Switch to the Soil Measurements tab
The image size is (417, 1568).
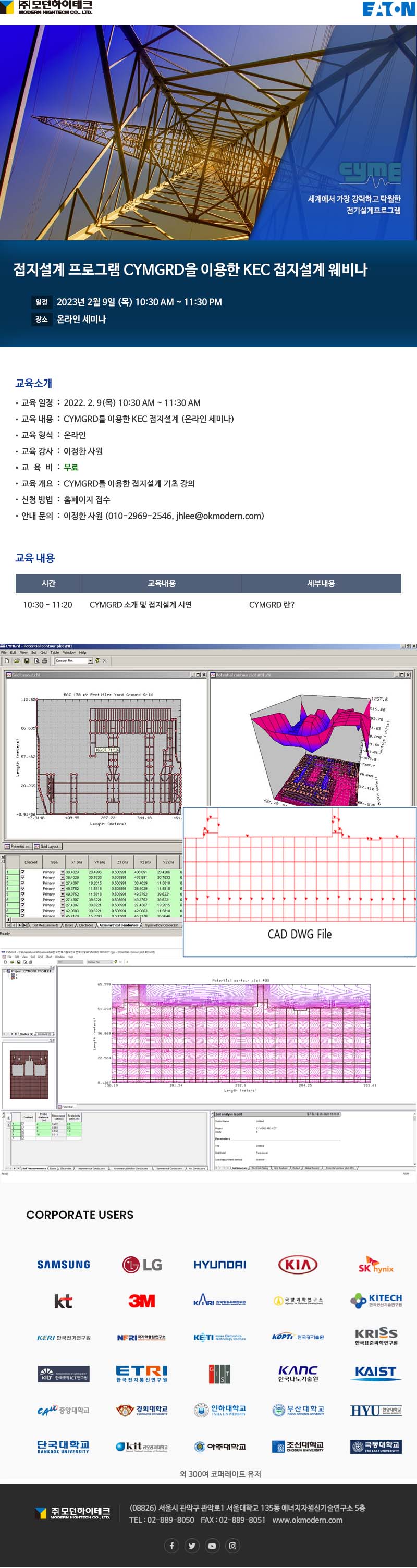(x=46, y=925)
